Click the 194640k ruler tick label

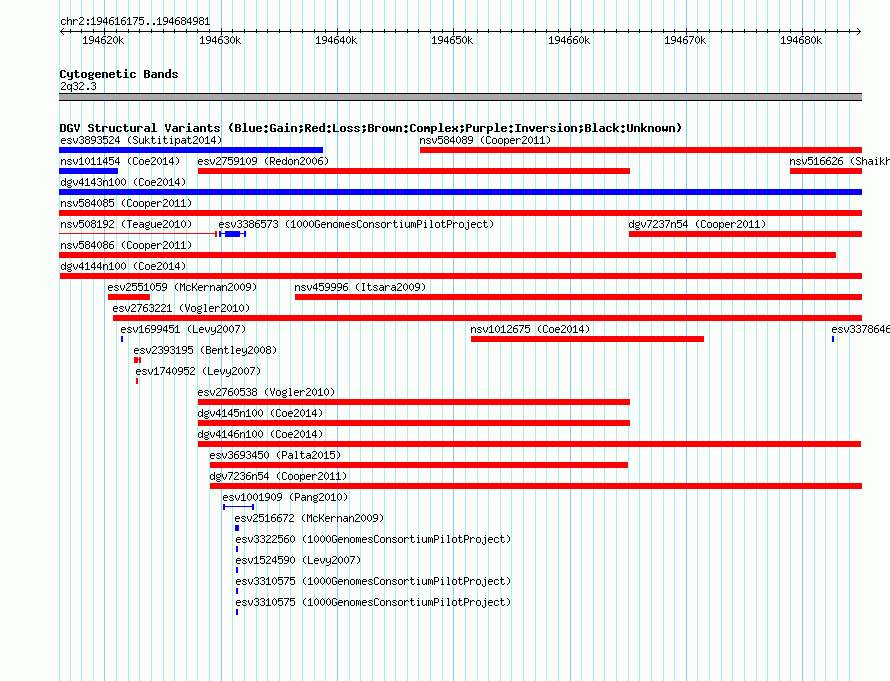point(336,40)
